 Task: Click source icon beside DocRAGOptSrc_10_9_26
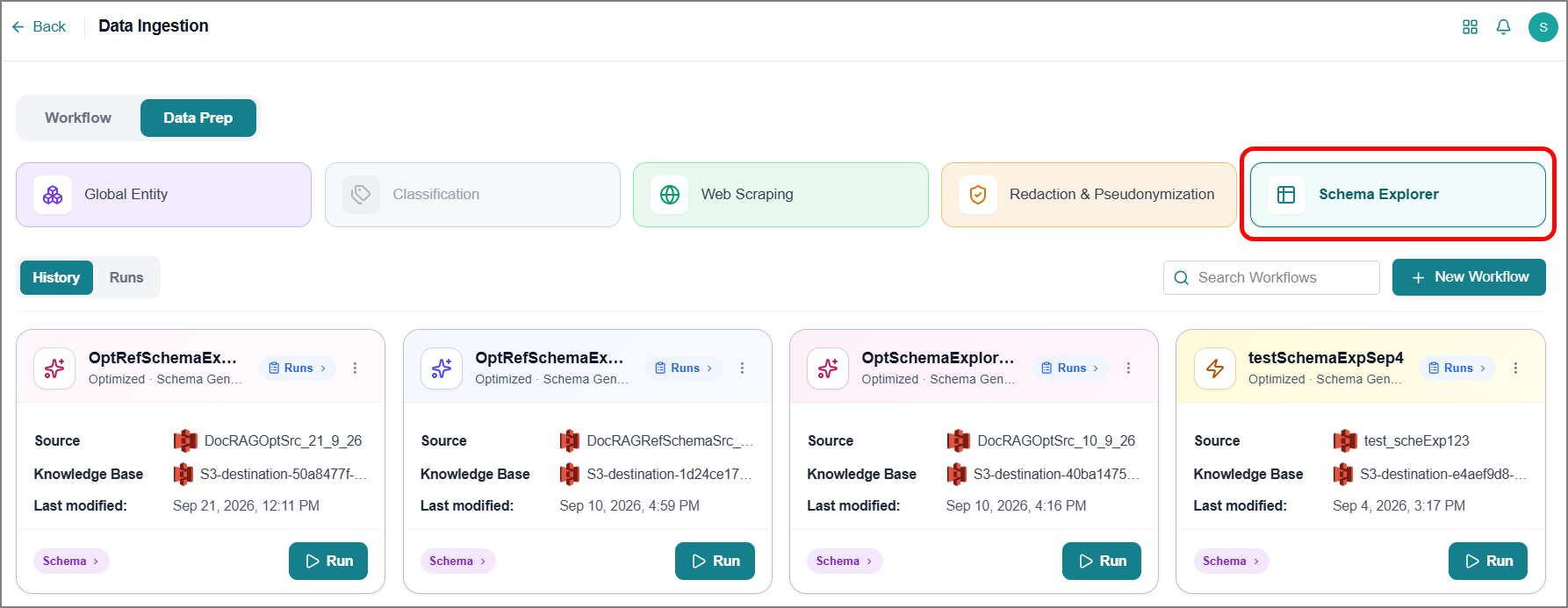(959, 440)
